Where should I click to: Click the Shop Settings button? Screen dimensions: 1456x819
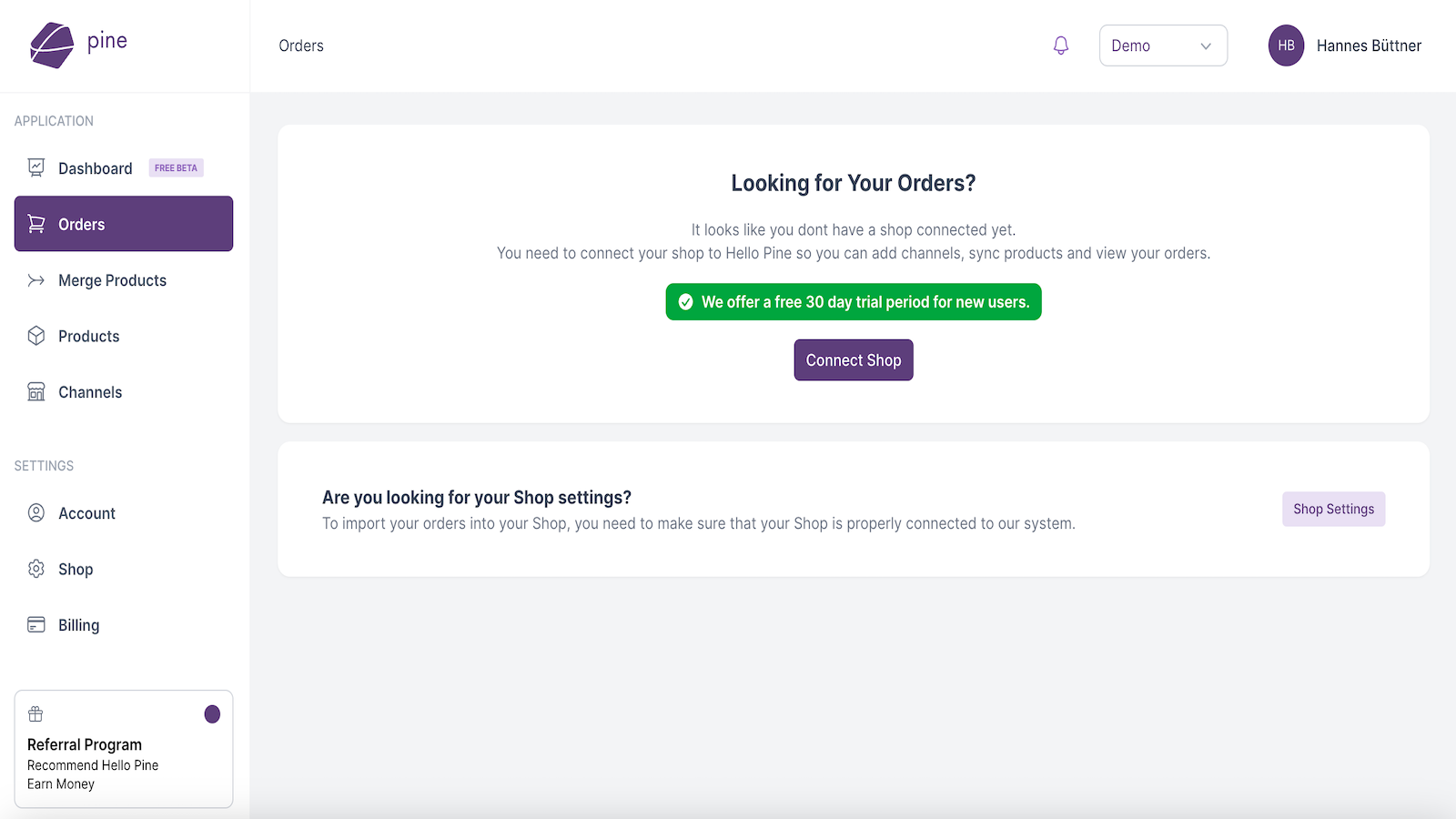tap(1334, 509)
